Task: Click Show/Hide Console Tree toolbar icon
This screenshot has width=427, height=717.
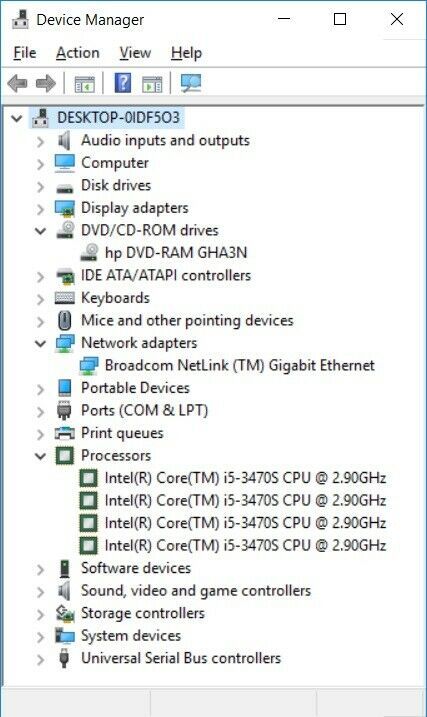Action: point(85,84)
